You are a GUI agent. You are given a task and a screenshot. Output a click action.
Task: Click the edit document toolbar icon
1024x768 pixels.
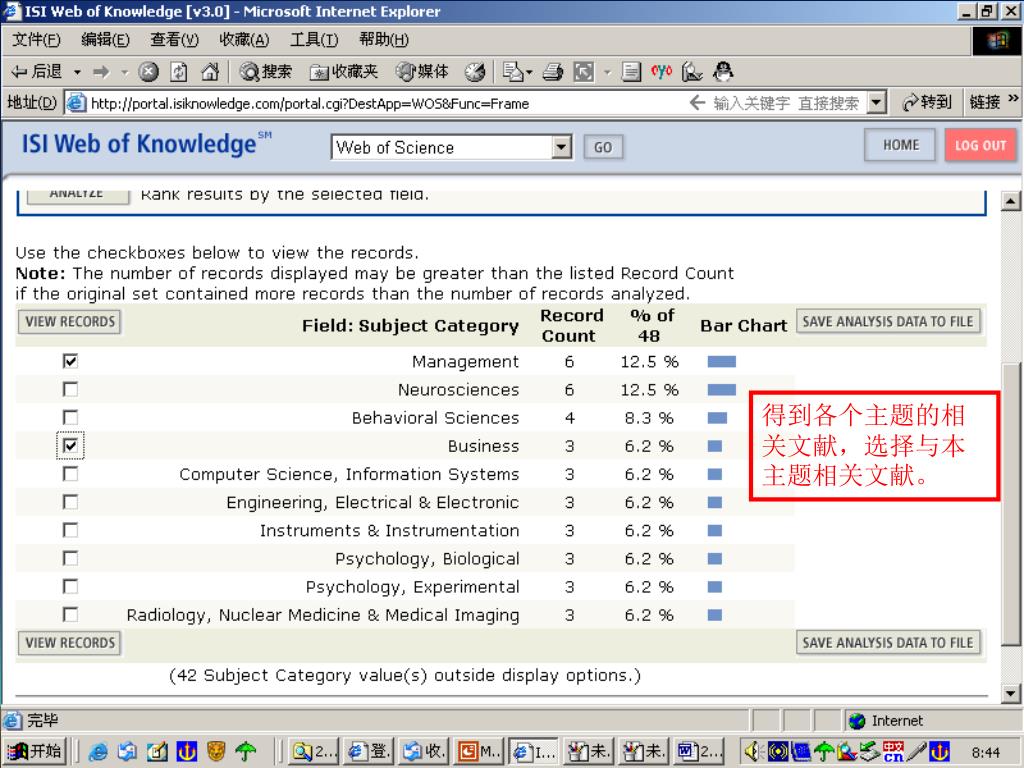[631, 71]
